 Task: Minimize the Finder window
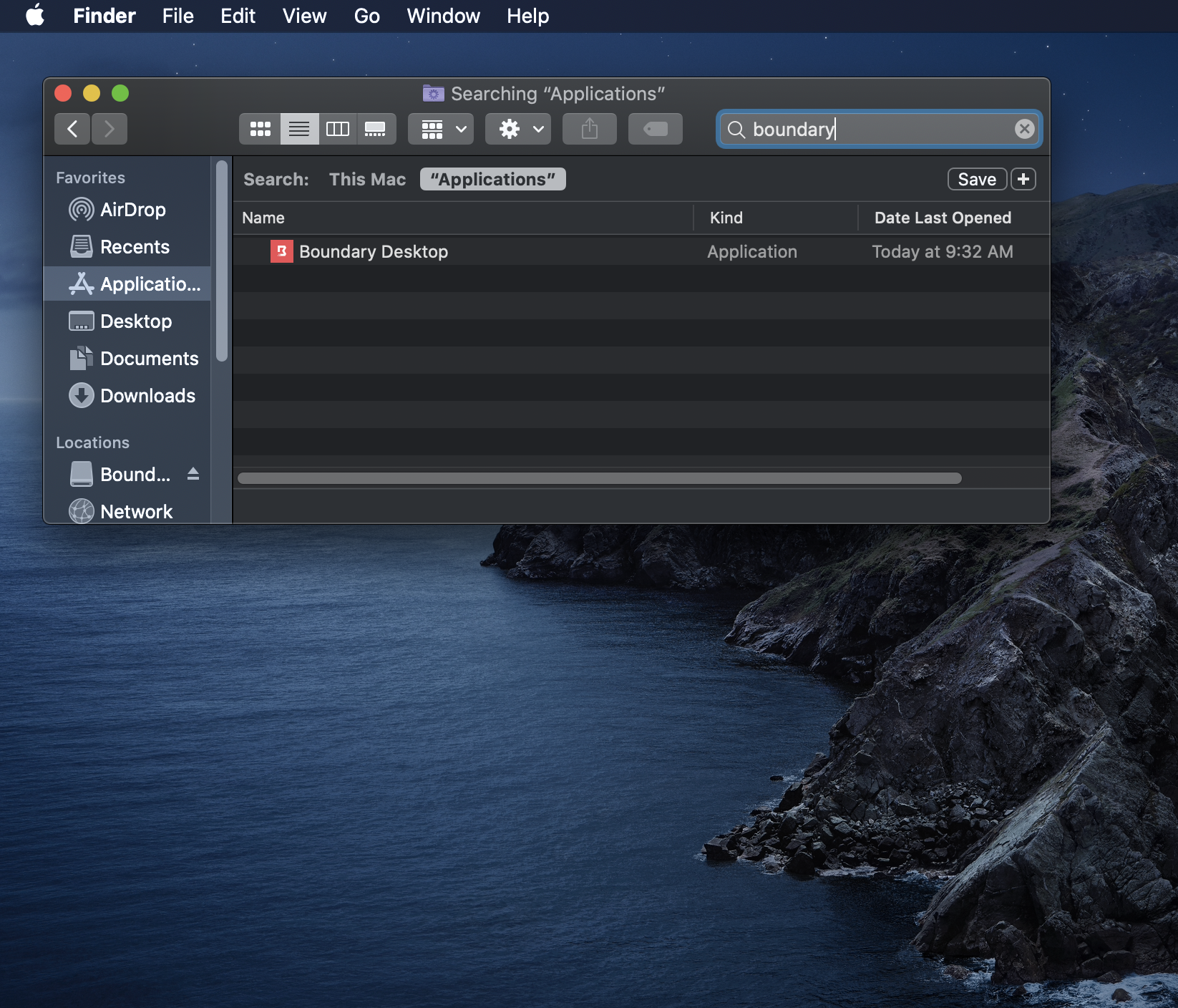[x=92, y=93]
